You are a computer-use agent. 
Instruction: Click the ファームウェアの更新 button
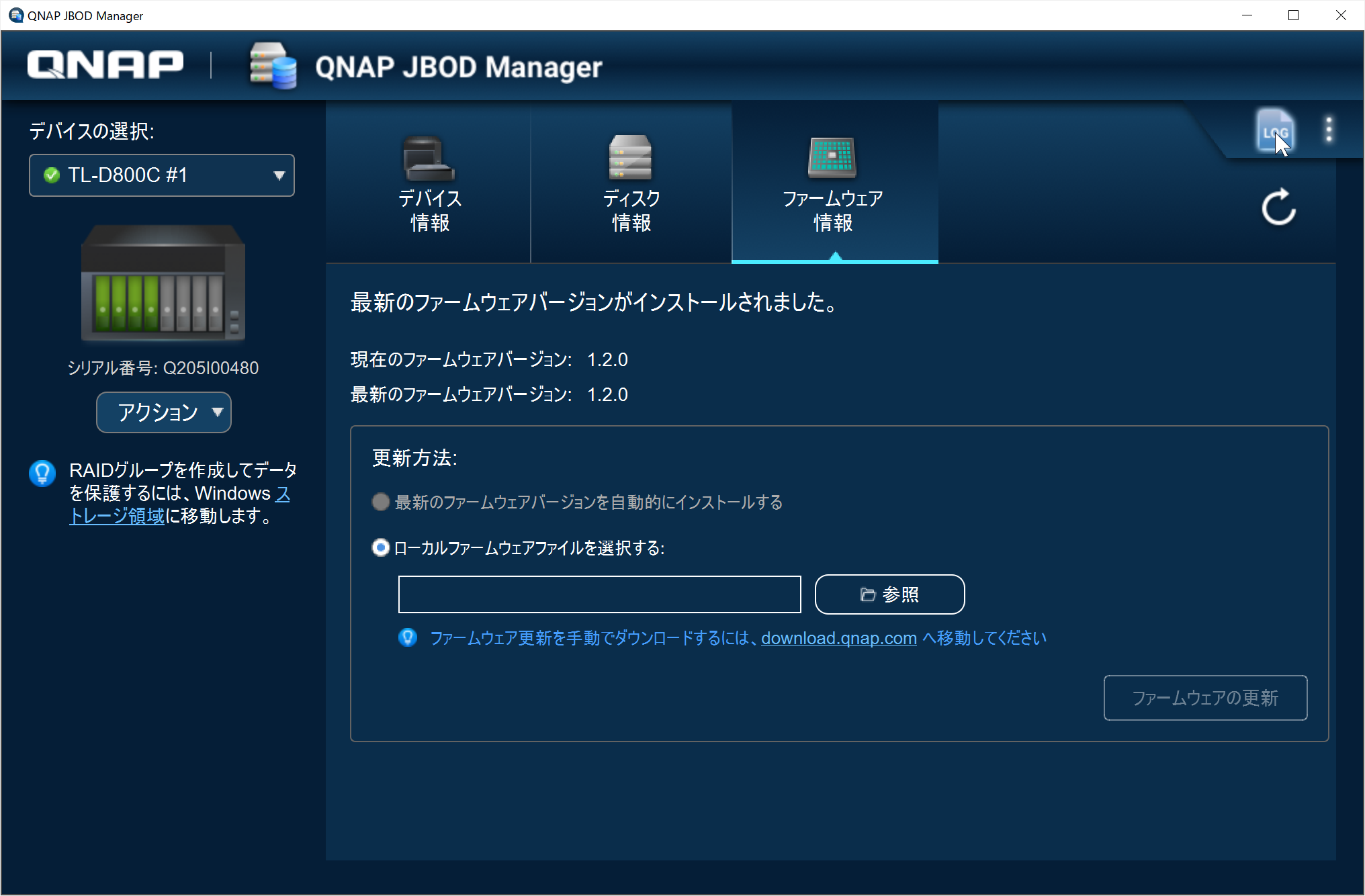(x=1204, y=698)
